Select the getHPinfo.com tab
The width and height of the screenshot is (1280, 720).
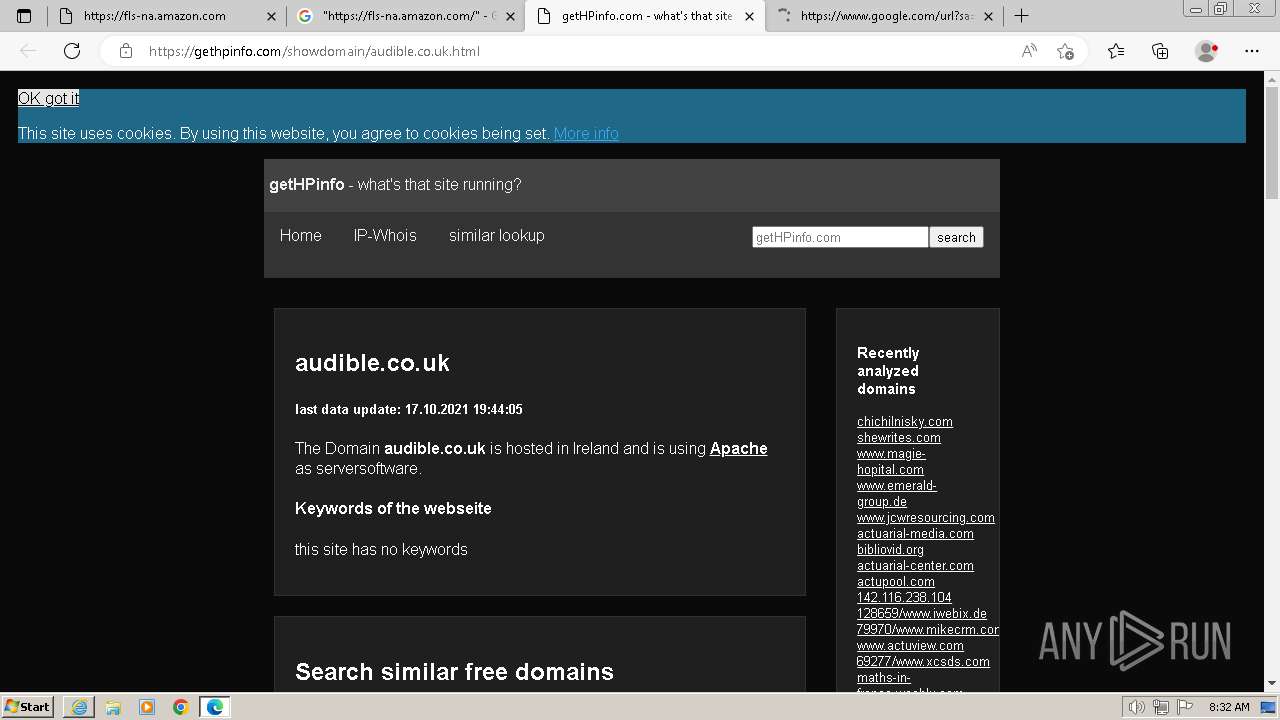pos(644,16)
